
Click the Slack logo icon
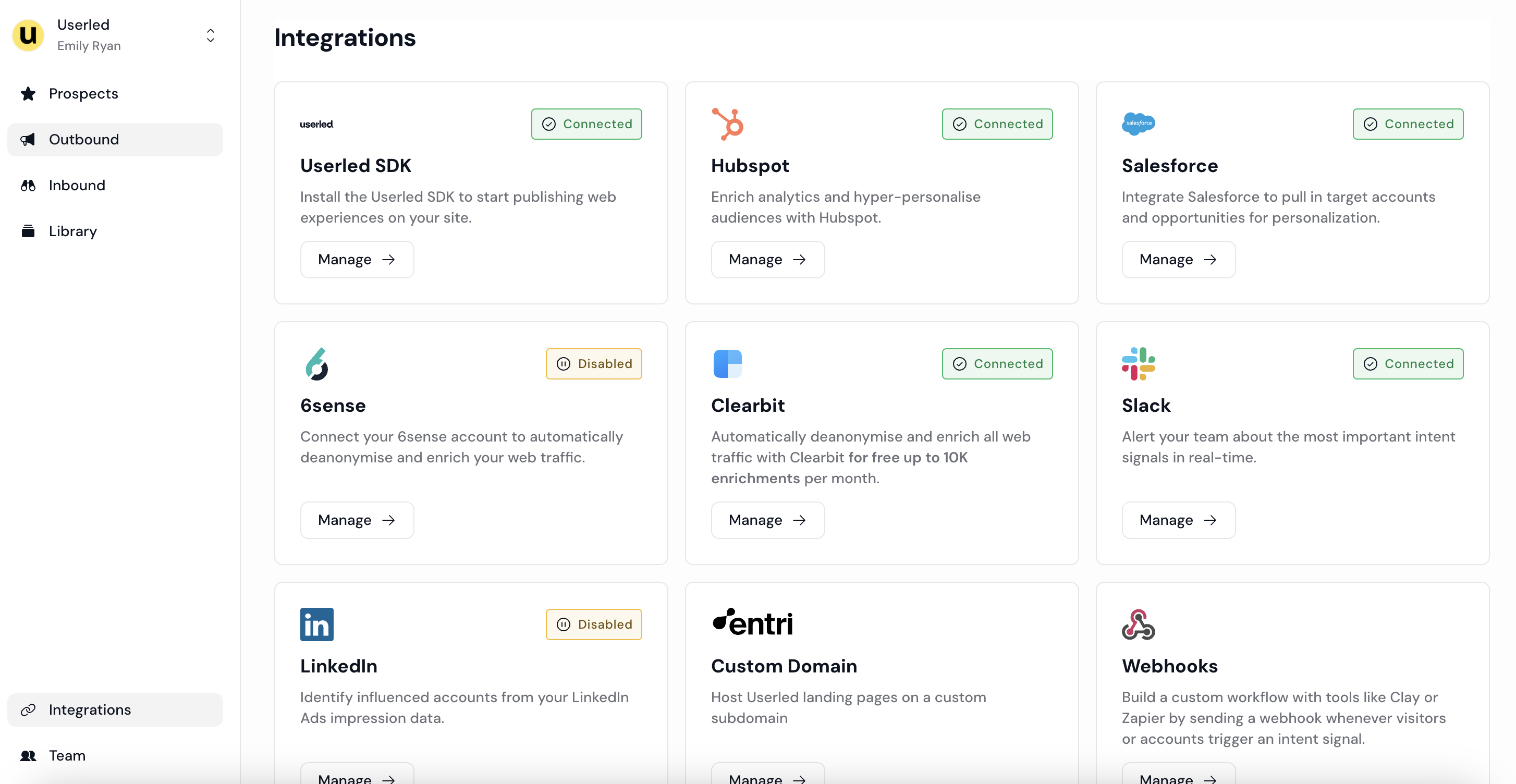click(1138, 364)
